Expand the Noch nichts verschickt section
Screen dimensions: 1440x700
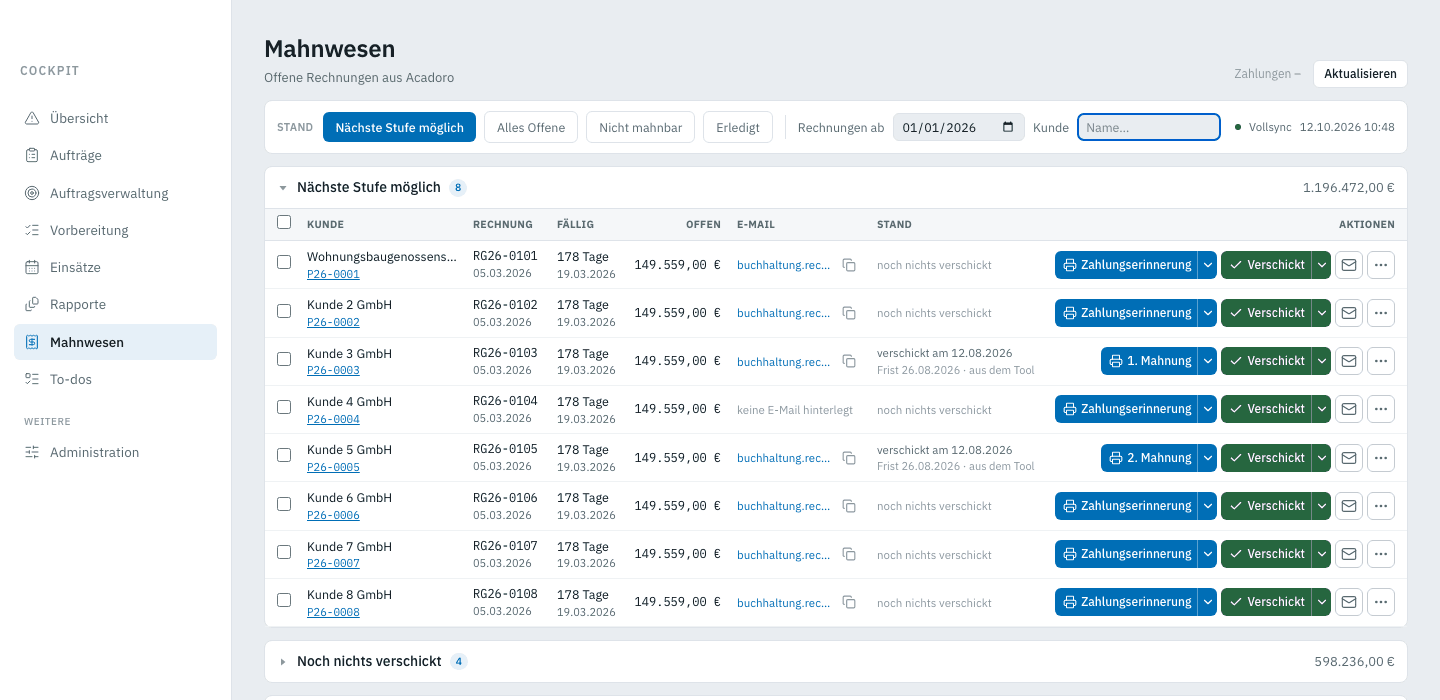(x=283, y=662)
